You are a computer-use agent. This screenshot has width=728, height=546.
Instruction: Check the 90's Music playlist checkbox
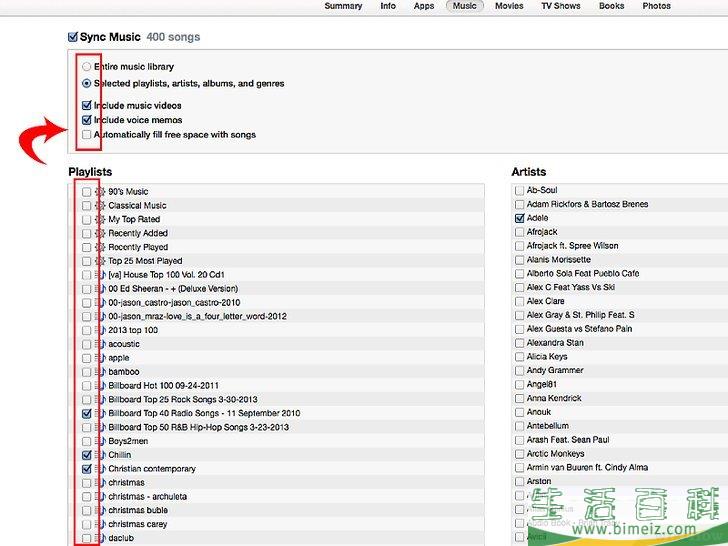[86, 192]
